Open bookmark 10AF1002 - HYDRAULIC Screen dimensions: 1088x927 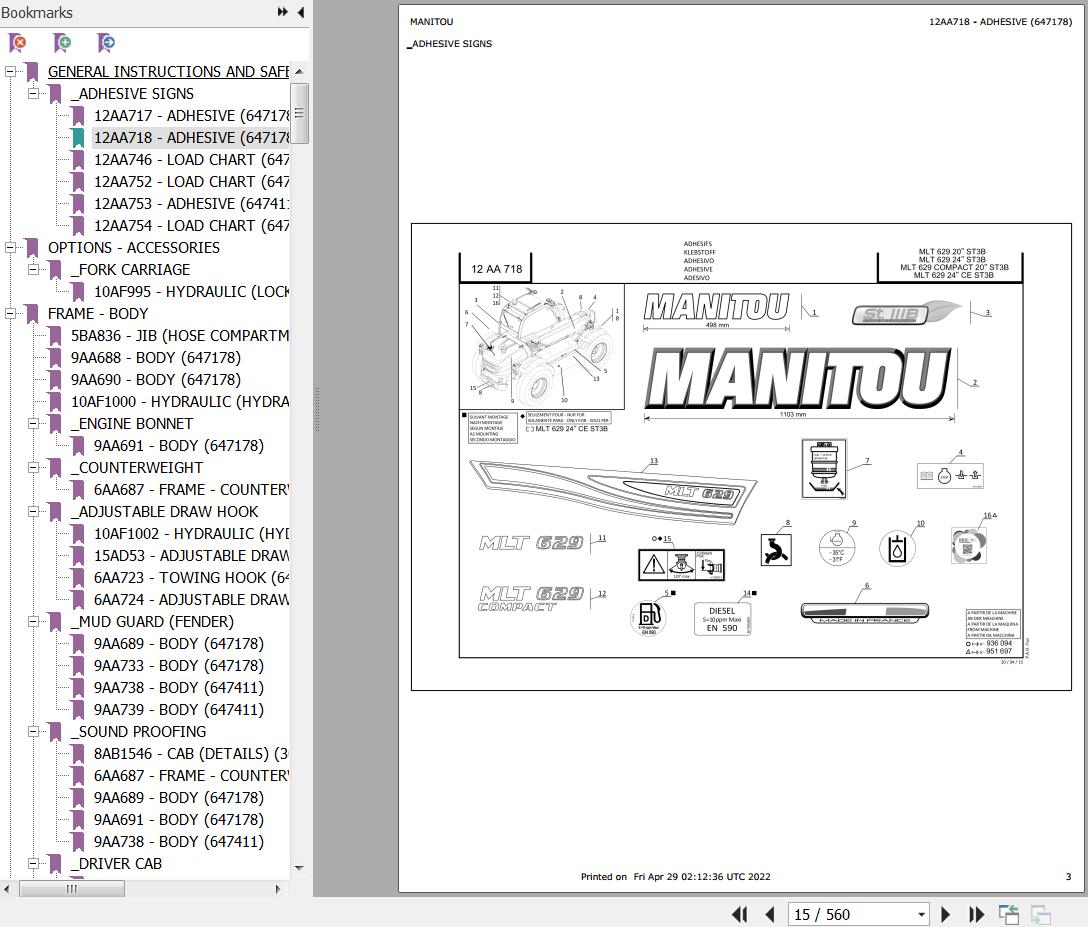191,534
